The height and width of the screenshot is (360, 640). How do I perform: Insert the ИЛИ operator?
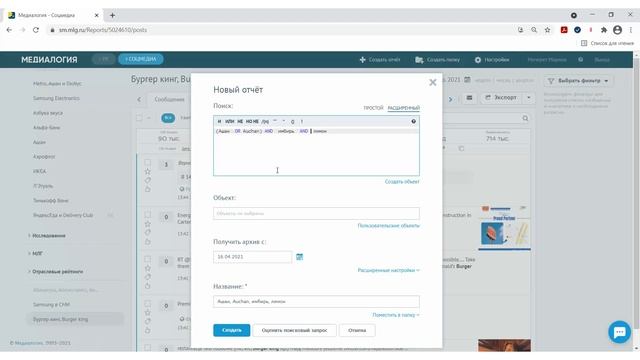click(229, 122)
